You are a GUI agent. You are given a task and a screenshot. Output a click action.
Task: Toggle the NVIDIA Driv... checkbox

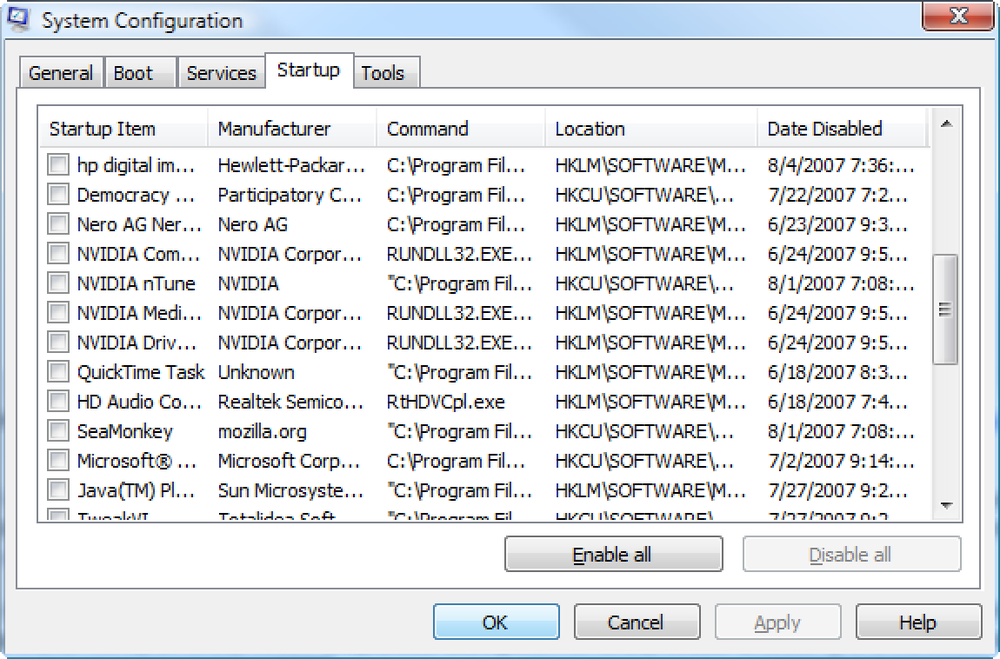(x=58, y=342)
